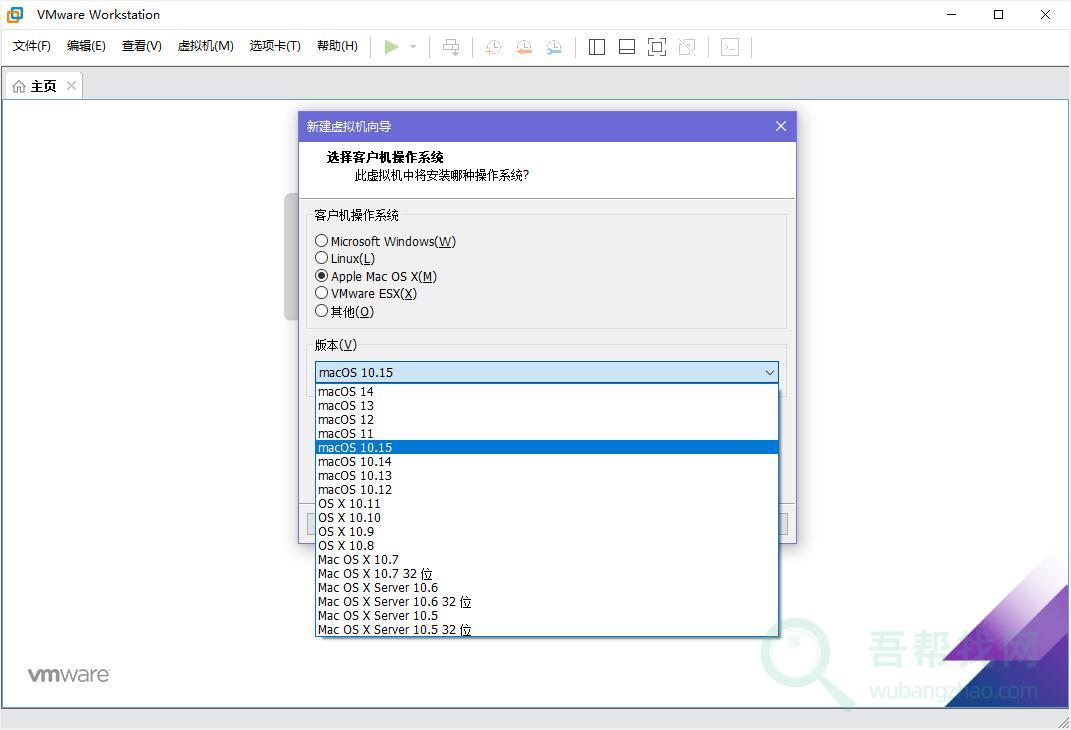Screen dimensions: 1071x730
Task: Click the revert to snapshot icon
Action: click(523, 47)
